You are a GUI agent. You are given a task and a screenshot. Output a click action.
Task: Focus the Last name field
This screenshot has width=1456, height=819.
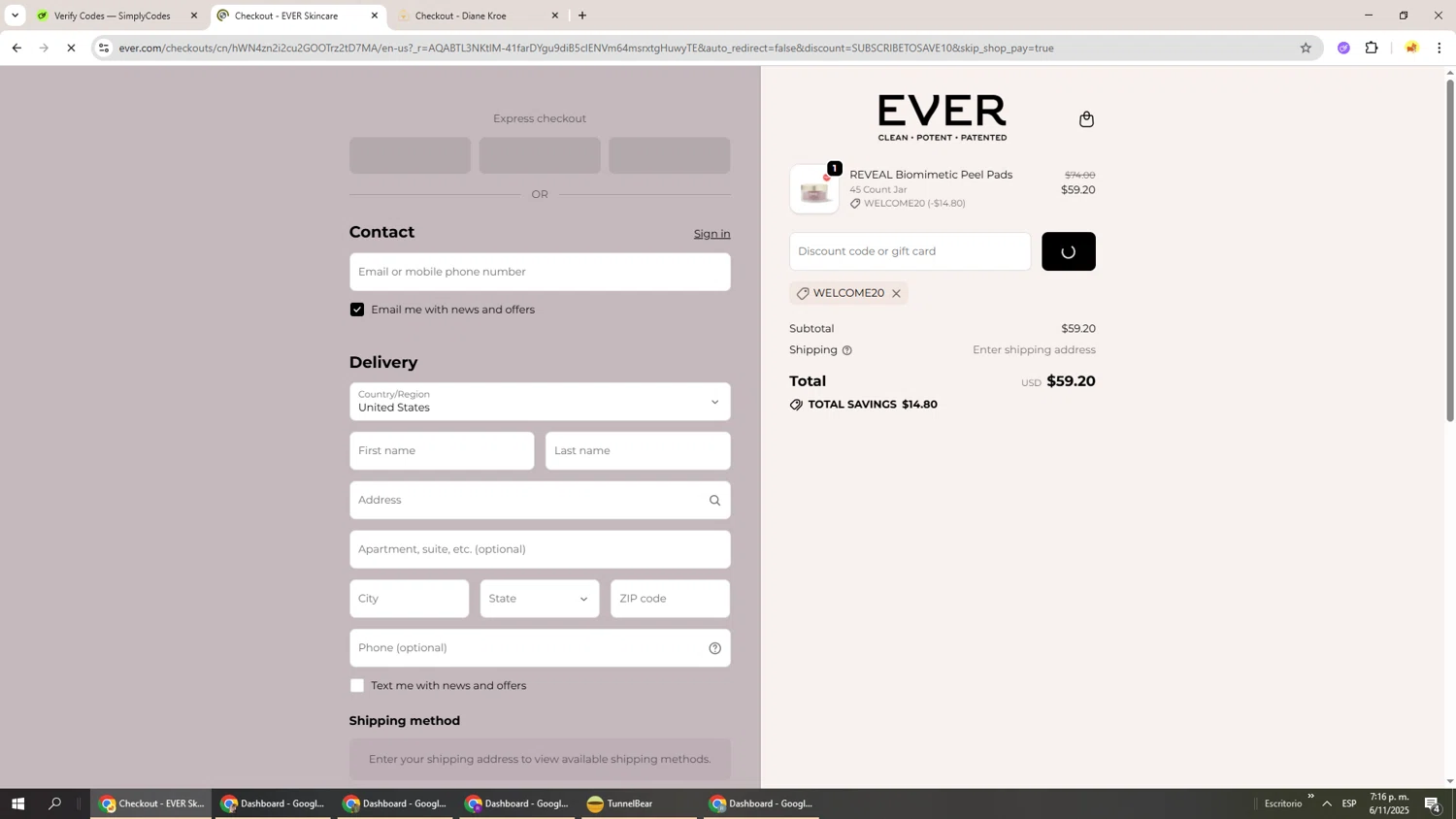point(638,451)
